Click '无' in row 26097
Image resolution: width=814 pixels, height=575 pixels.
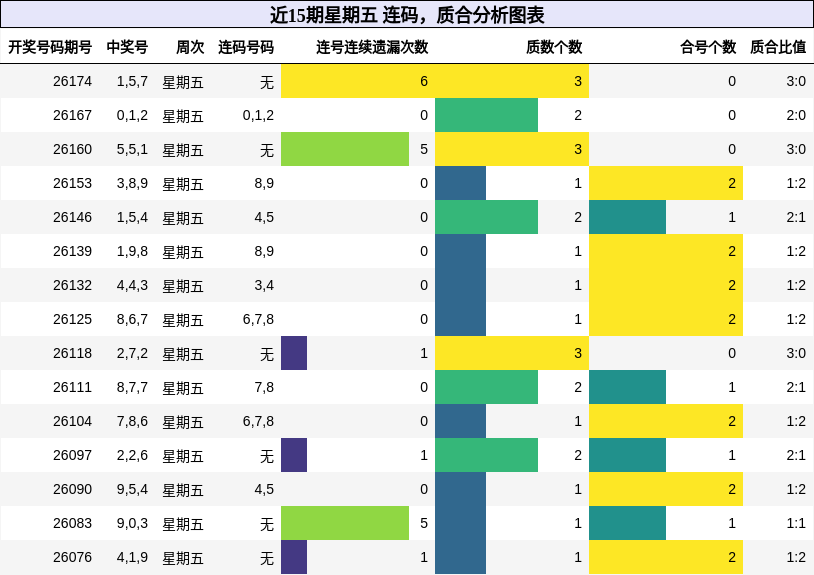pyautogui.click(x=267, y=456)
